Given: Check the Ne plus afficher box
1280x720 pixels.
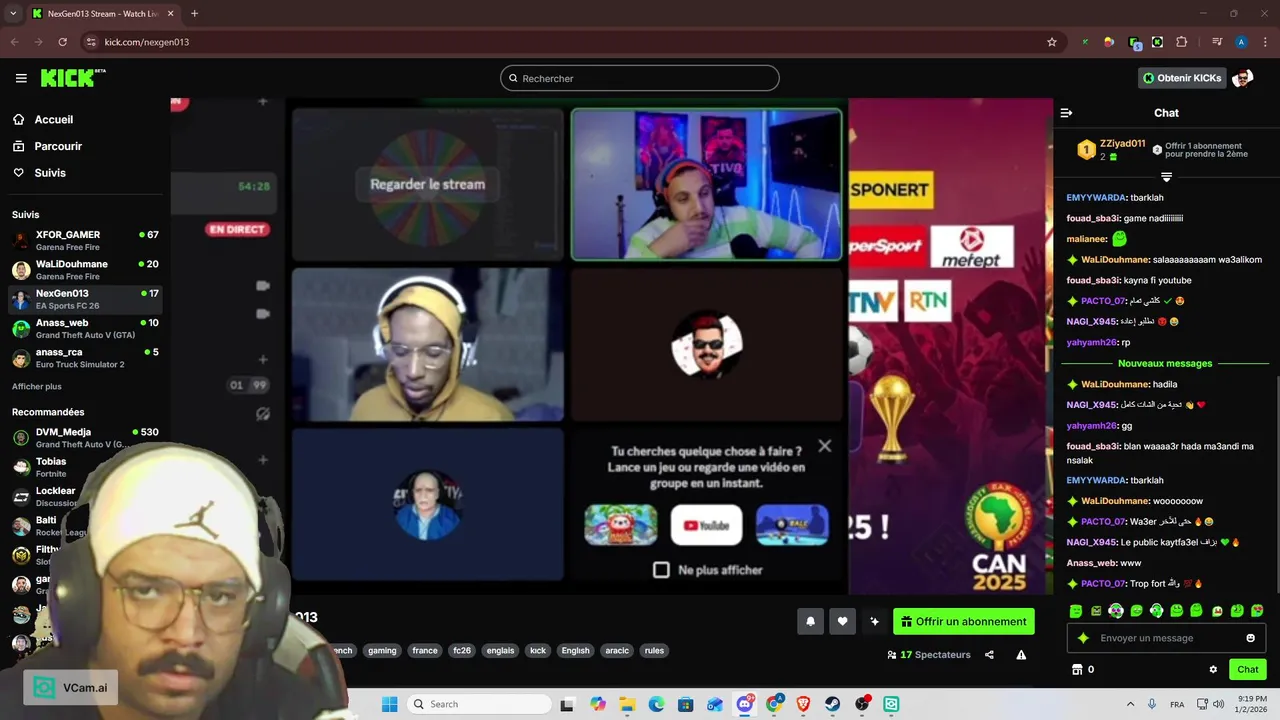Looking at the screenshot, I should pyautogui.click(x=661, y=569).
